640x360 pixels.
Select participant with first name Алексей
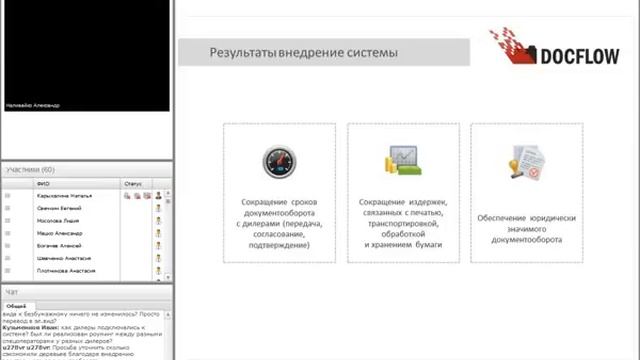[59, 246]
